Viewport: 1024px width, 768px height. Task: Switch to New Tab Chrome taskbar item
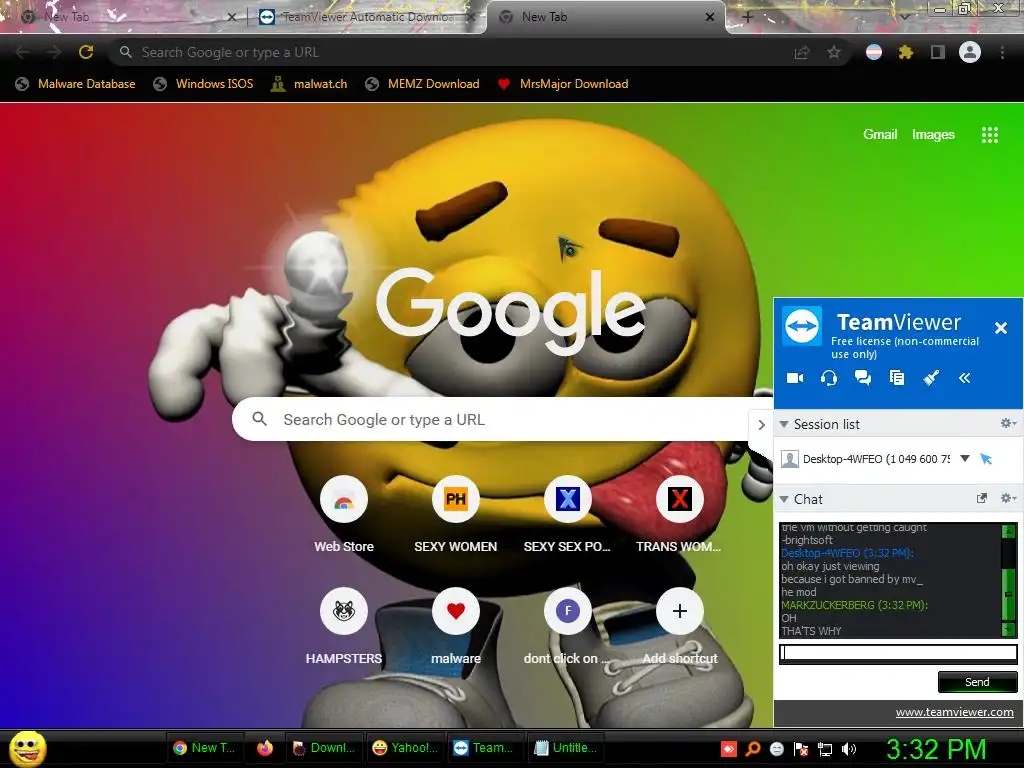click(205, 748)
